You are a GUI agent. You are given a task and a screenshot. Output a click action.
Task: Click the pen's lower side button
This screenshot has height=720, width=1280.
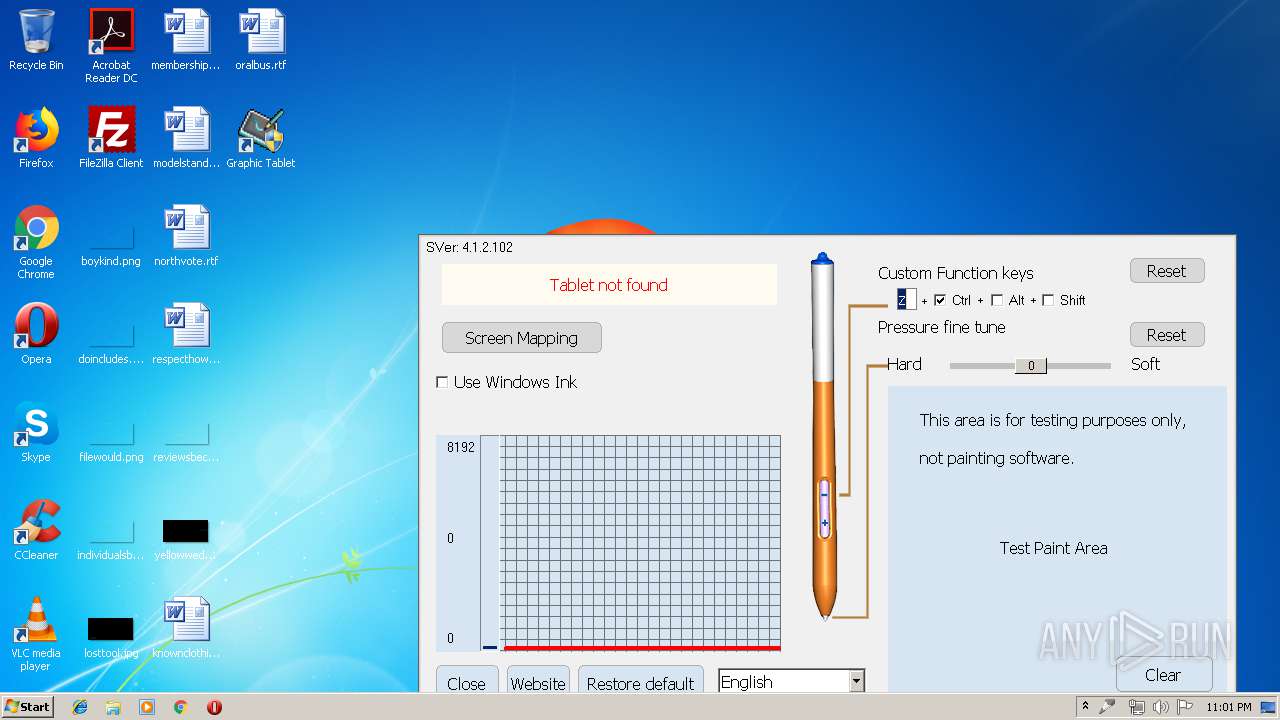[825, 523]
